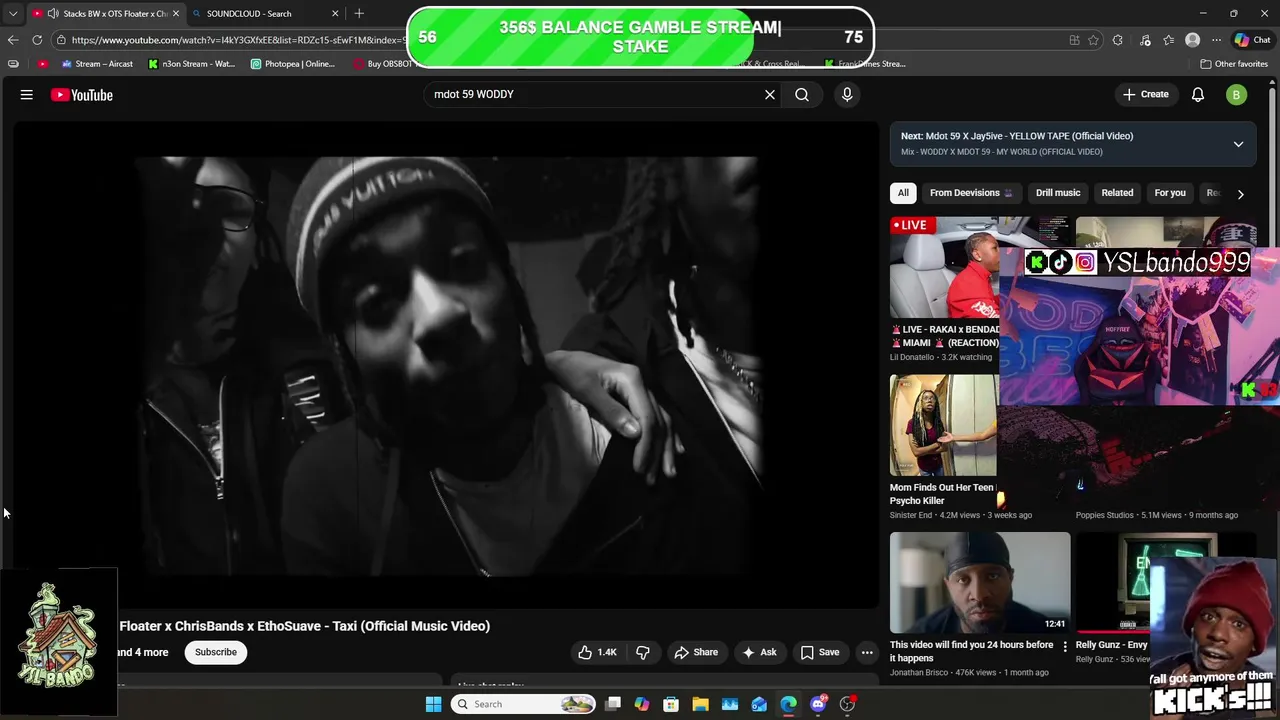
Task: Open YouTube notifications bell
Action: pyautogui.click(x=1198, y=95)
